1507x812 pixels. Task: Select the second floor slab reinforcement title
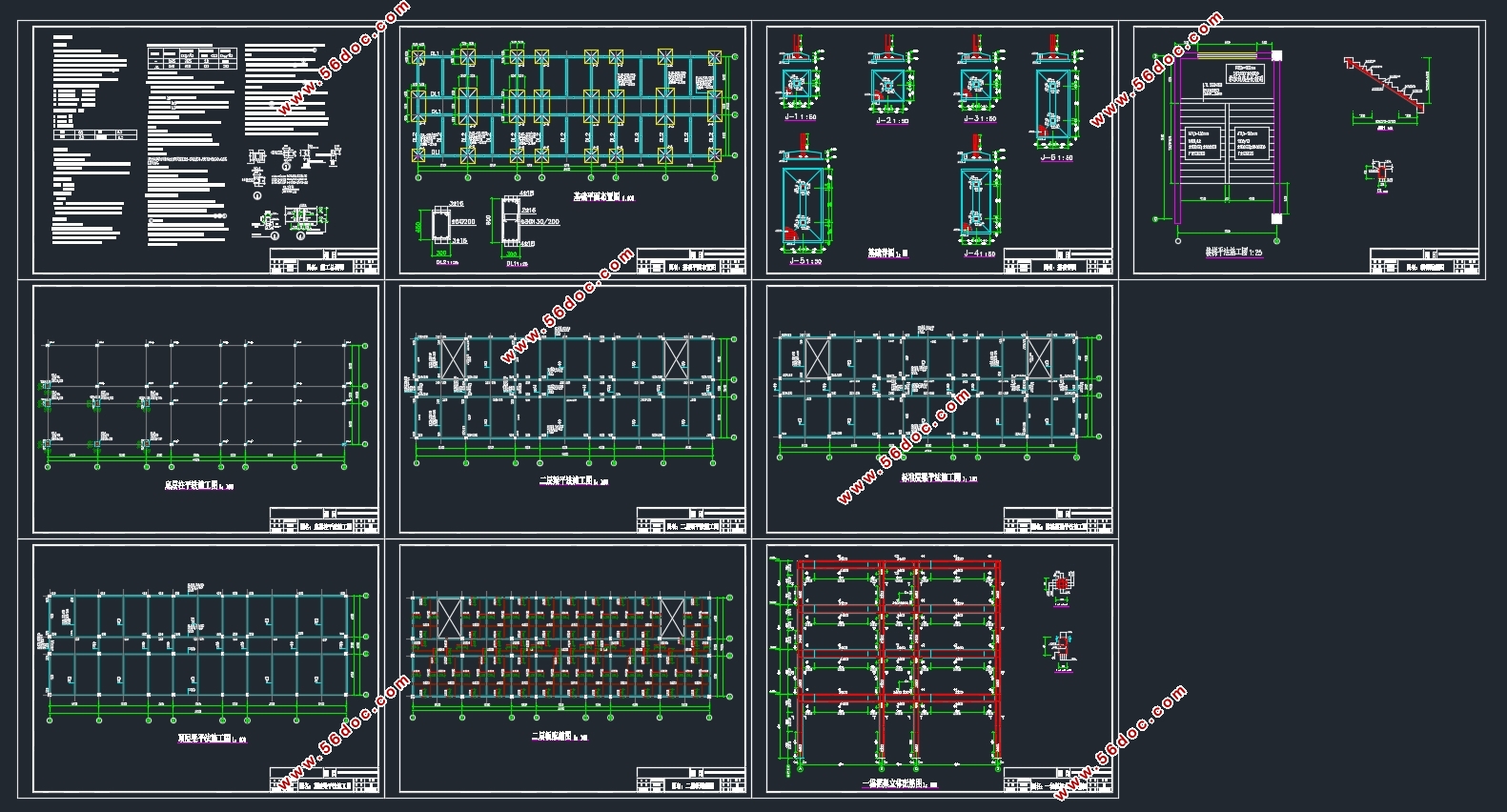[560, 737]
